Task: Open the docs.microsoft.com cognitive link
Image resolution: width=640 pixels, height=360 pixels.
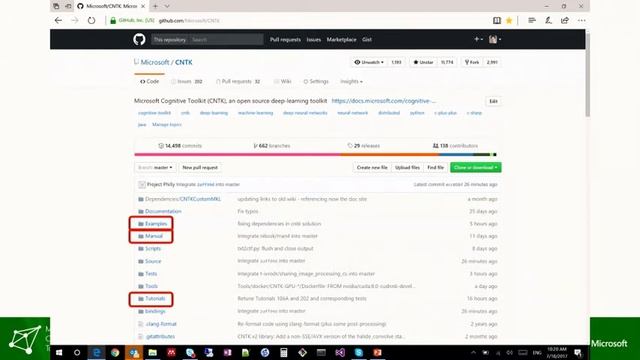Action: pyautogui.click(x=383, y=101)
